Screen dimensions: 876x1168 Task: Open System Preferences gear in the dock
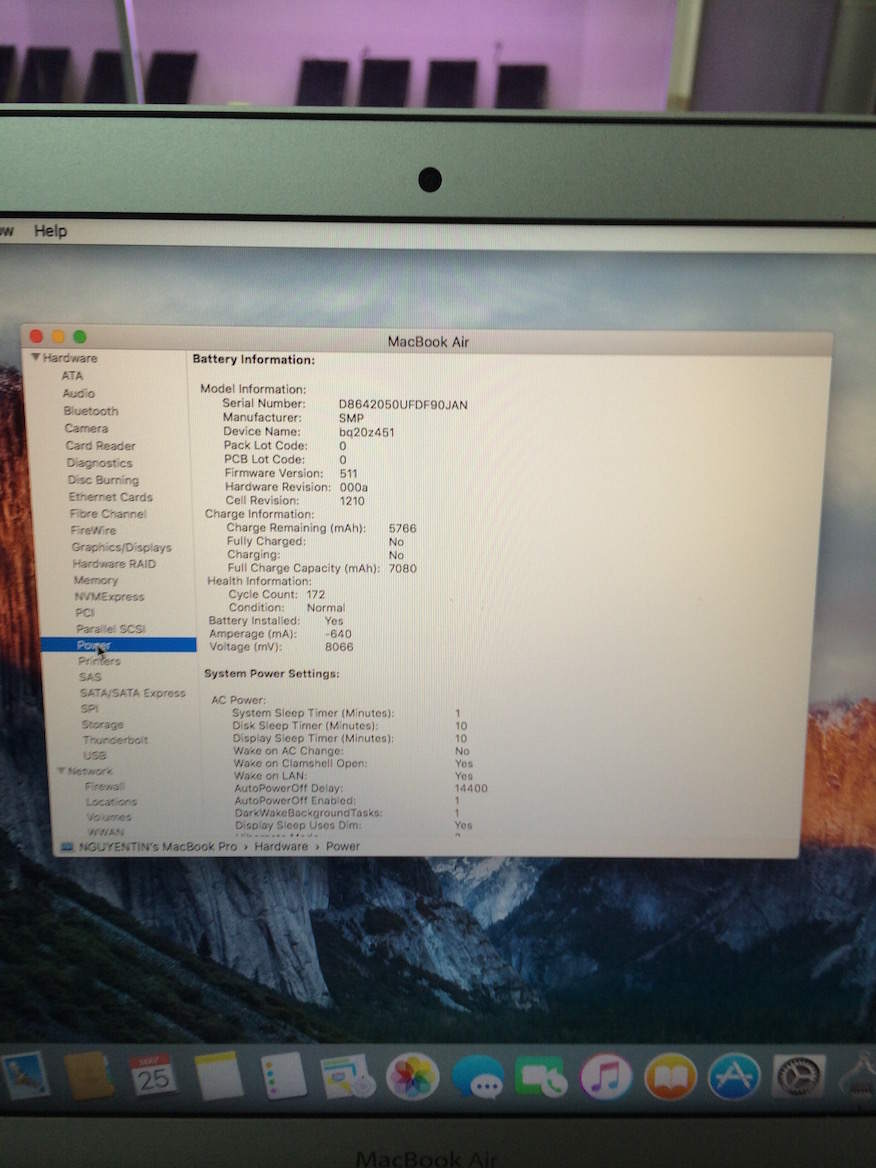(799, 1077)
